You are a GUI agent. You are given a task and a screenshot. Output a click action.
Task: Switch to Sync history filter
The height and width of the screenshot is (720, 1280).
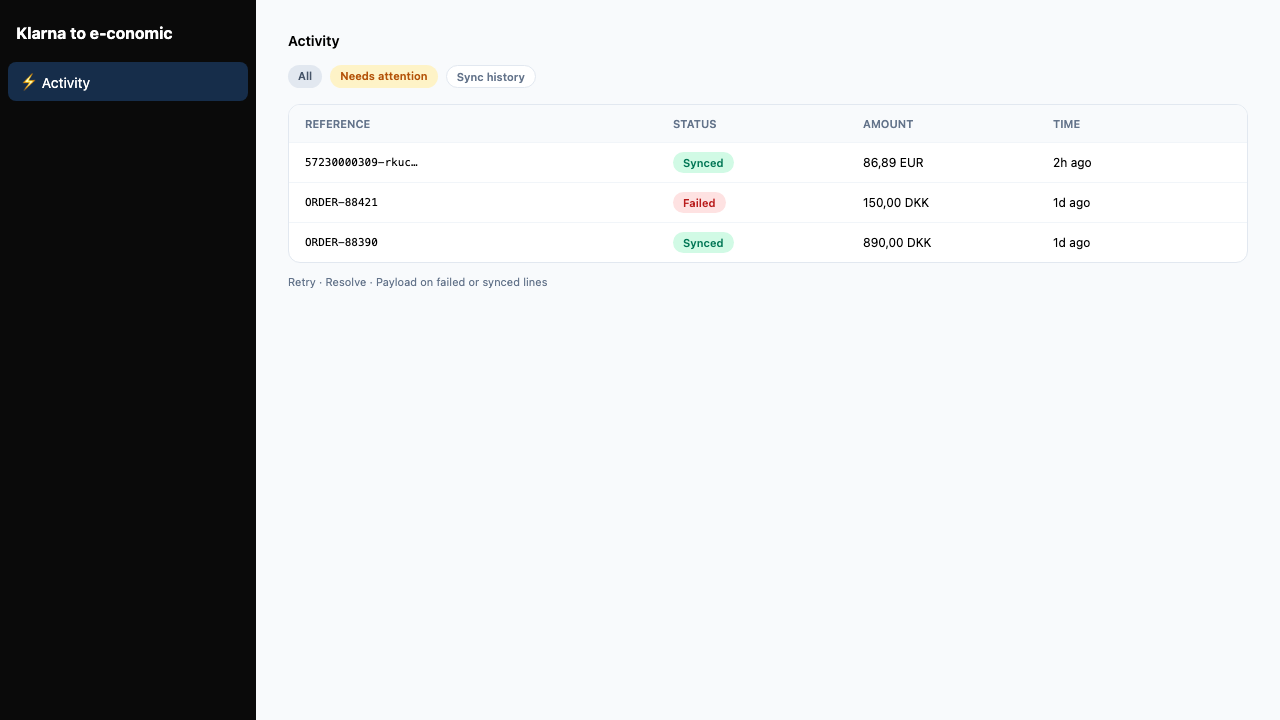(491, 77)
